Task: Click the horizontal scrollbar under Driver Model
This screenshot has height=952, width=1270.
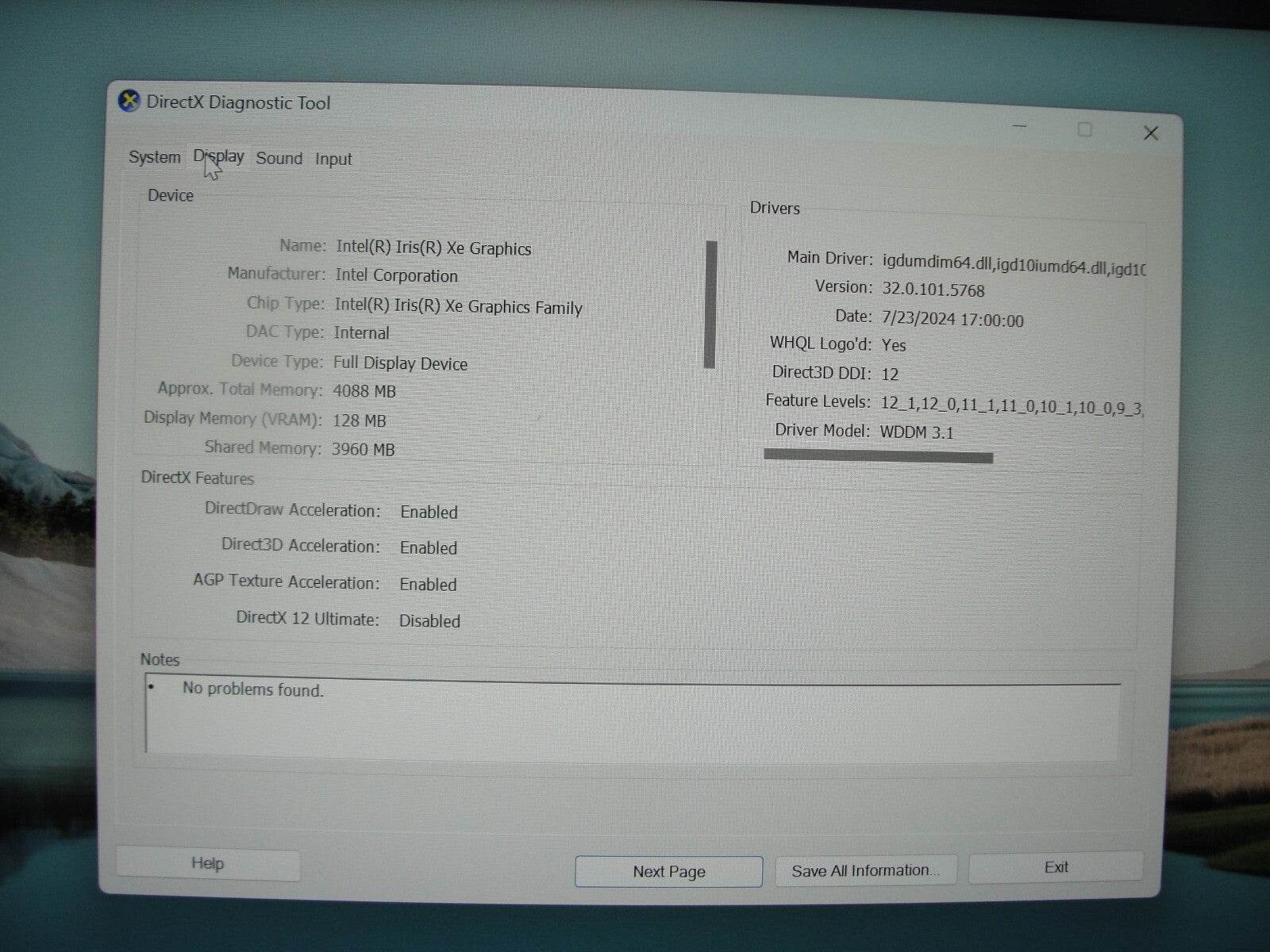Action: pyautogui.click(x=877, y=455)
